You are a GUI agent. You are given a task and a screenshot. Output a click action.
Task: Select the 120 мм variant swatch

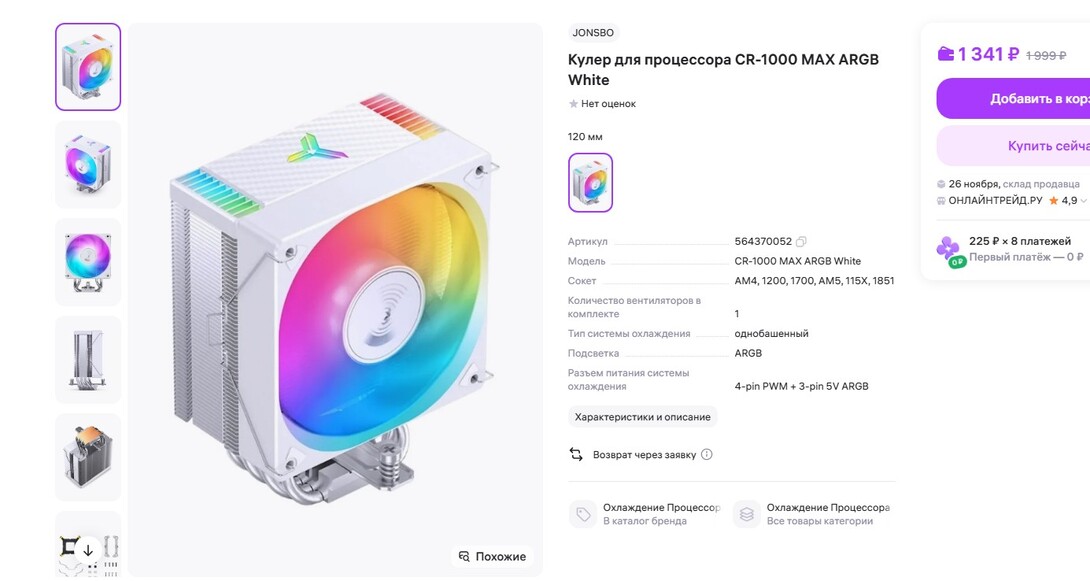point(590,182)
